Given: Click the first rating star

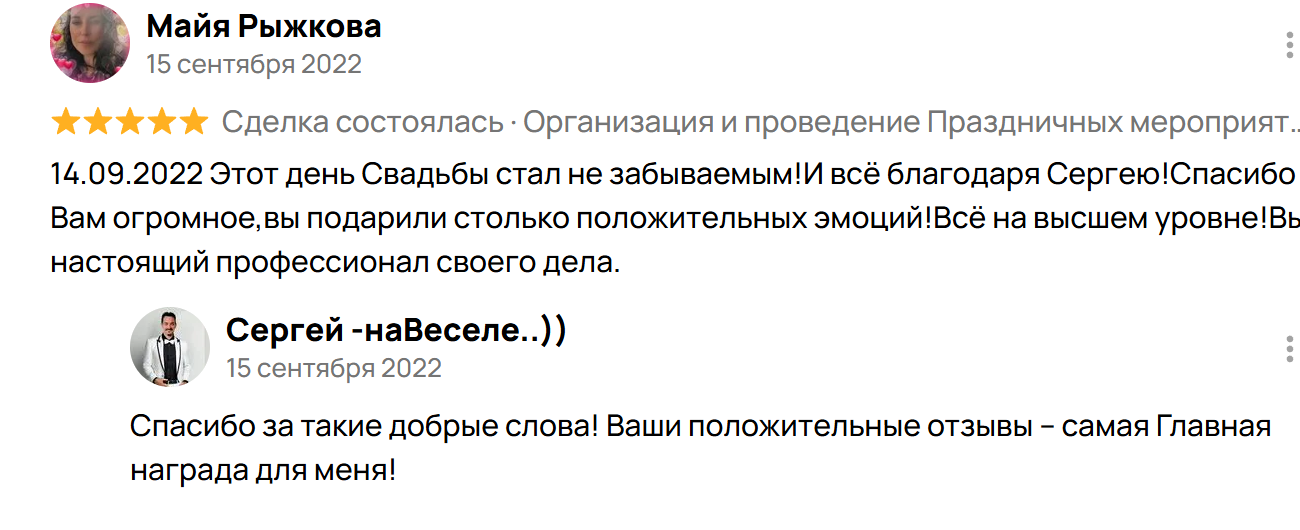Looking at the screenshot, I should point(66,123).
